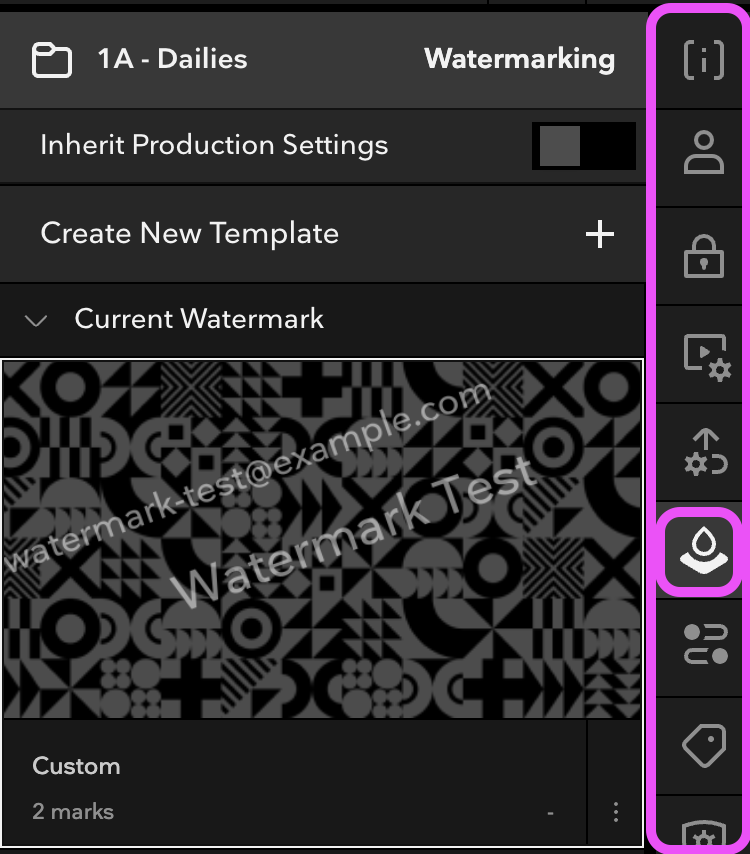This screenshot has height=854, width=750.
Task: Select the watermark droplet icon
Action: 701,549
